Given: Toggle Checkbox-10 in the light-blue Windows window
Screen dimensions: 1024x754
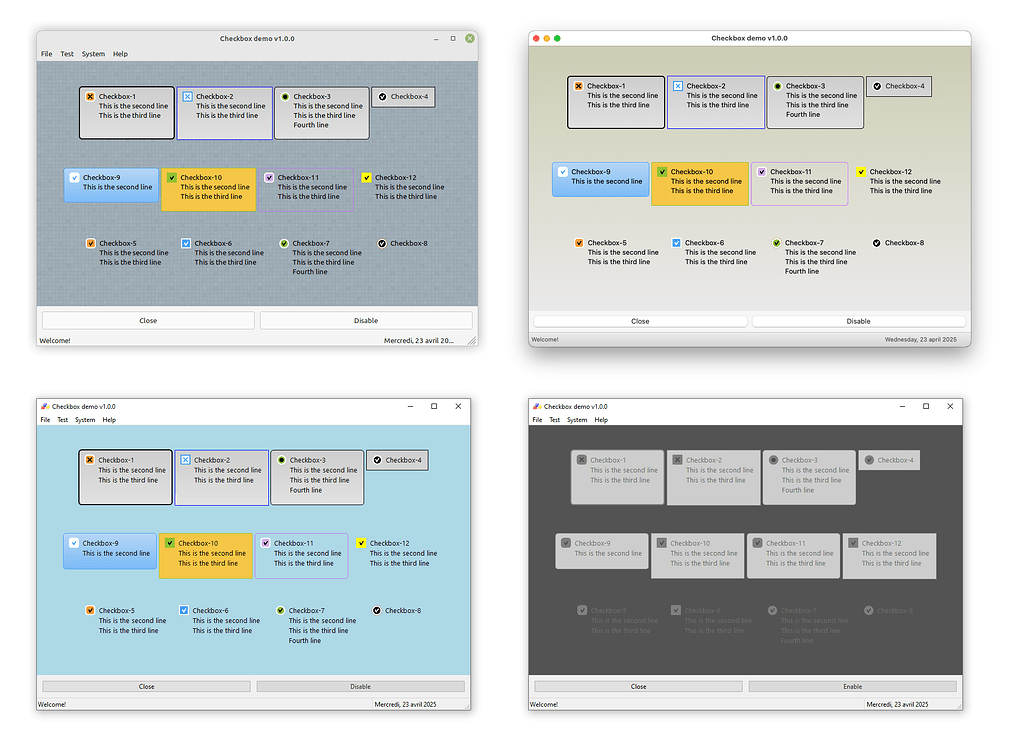Looking at the screenshot, I should (x=170, y=543).
